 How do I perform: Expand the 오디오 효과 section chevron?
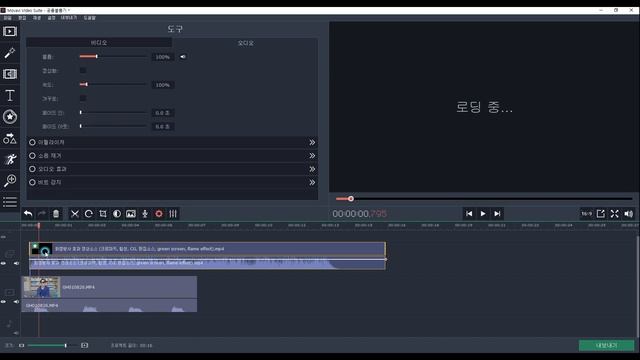(312, 169)
